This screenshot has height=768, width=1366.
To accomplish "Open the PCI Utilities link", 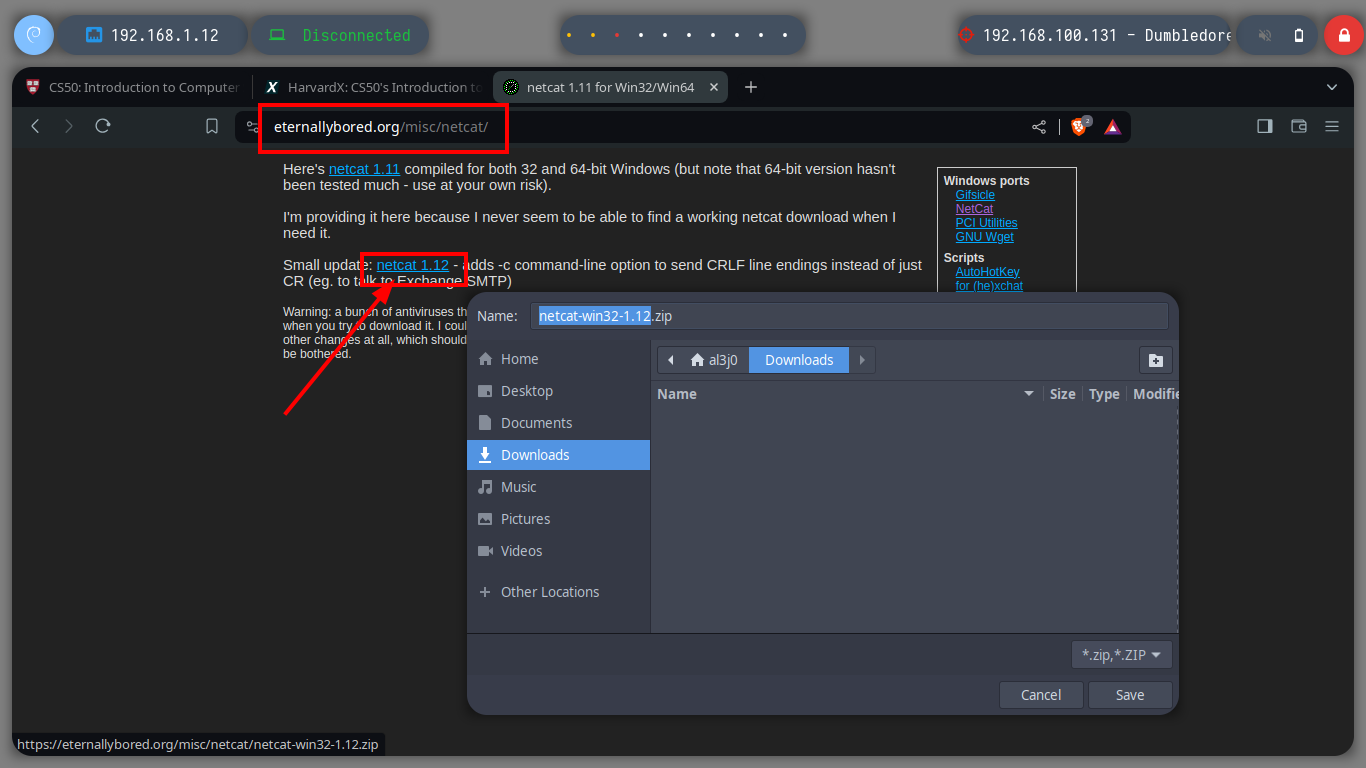I will (x=986, y=223).
